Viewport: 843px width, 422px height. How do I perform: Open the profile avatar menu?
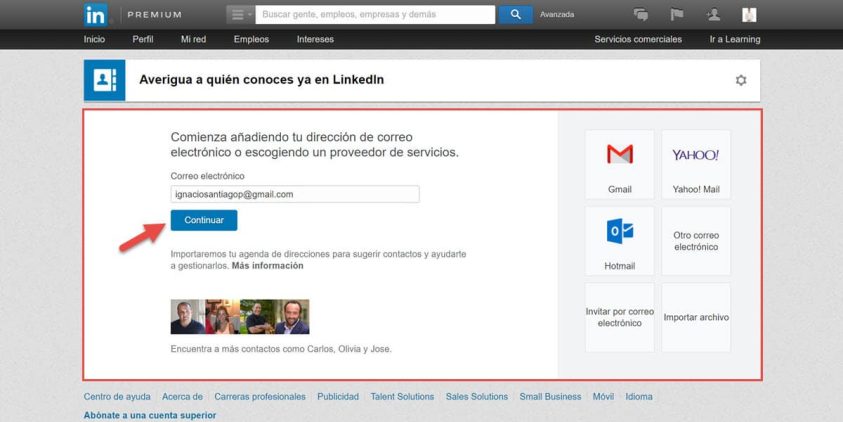[749, 15]
